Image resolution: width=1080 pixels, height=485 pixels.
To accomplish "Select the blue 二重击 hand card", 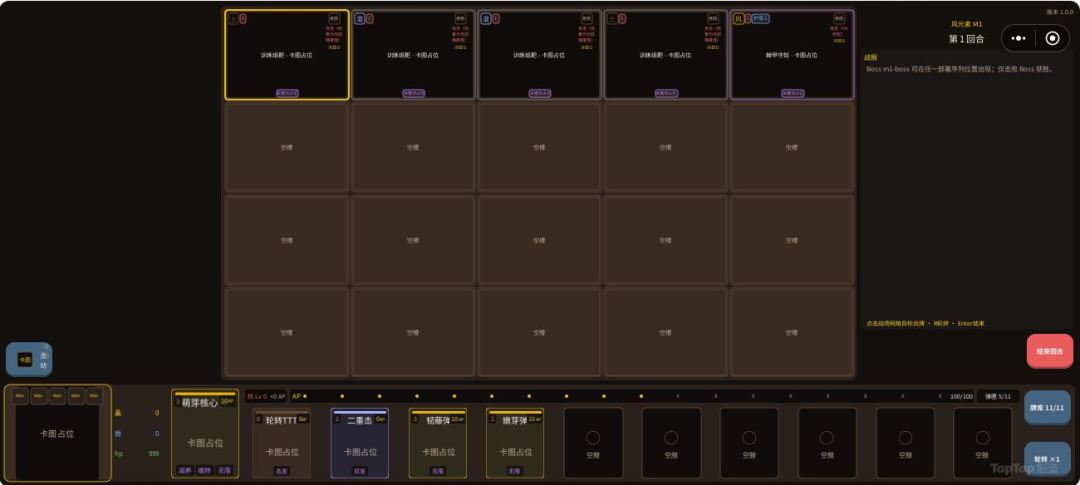I will pos(360,443).
